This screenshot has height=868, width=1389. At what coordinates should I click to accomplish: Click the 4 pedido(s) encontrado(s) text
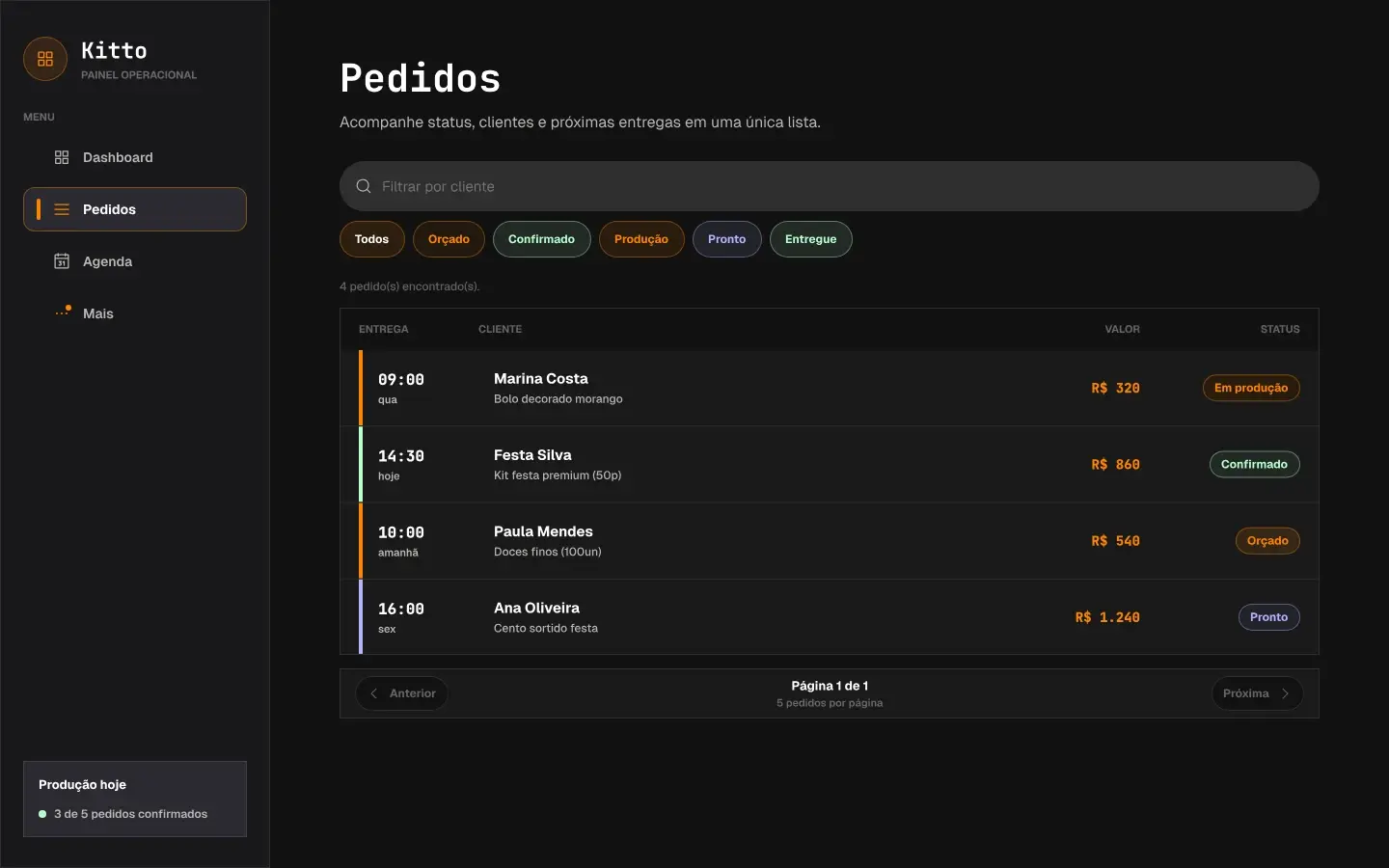pos(410,286)
